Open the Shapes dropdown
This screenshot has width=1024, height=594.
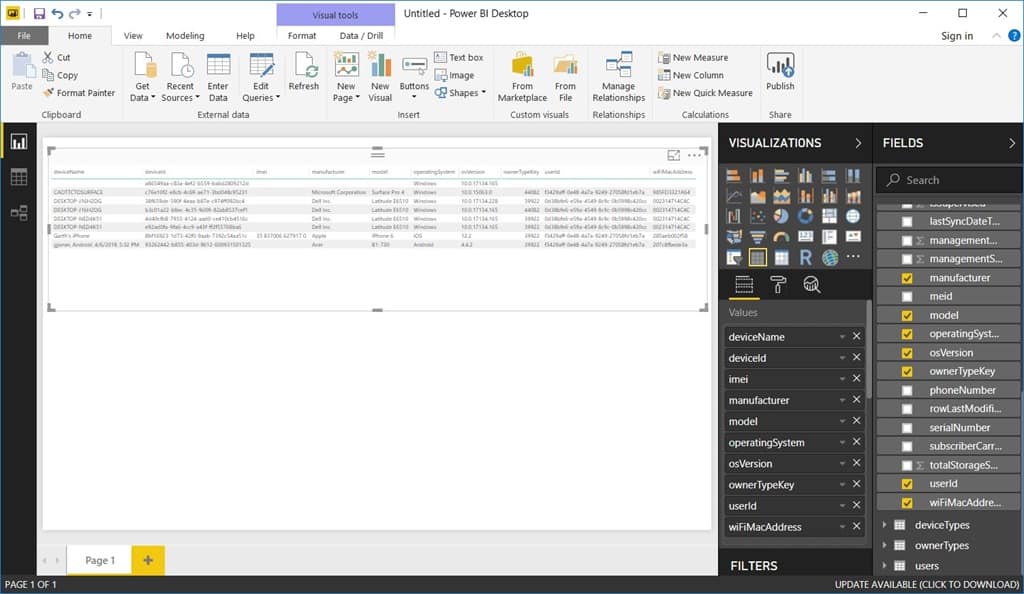(460, 93)
